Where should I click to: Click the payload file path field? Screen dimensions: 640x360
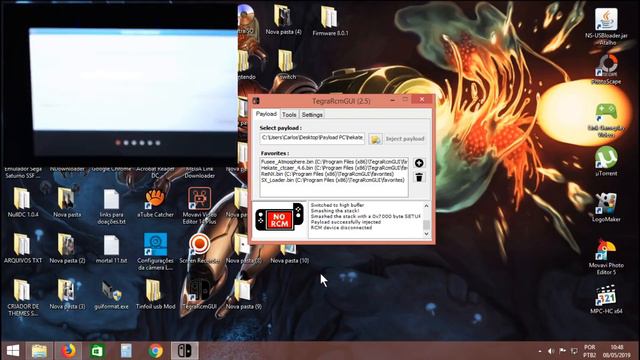[x=312, y=138]
